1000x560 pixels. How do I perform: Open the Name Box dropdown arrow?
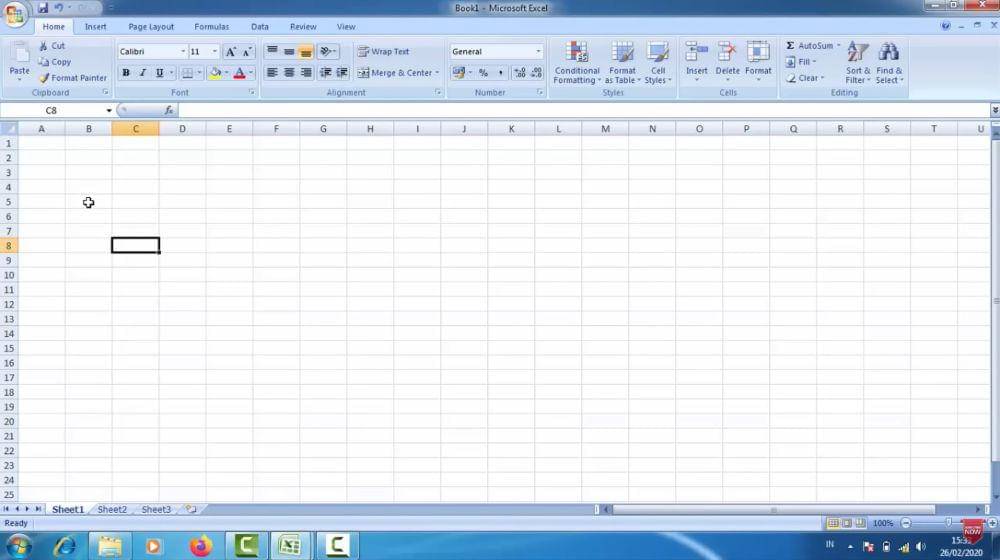[109, 111]
